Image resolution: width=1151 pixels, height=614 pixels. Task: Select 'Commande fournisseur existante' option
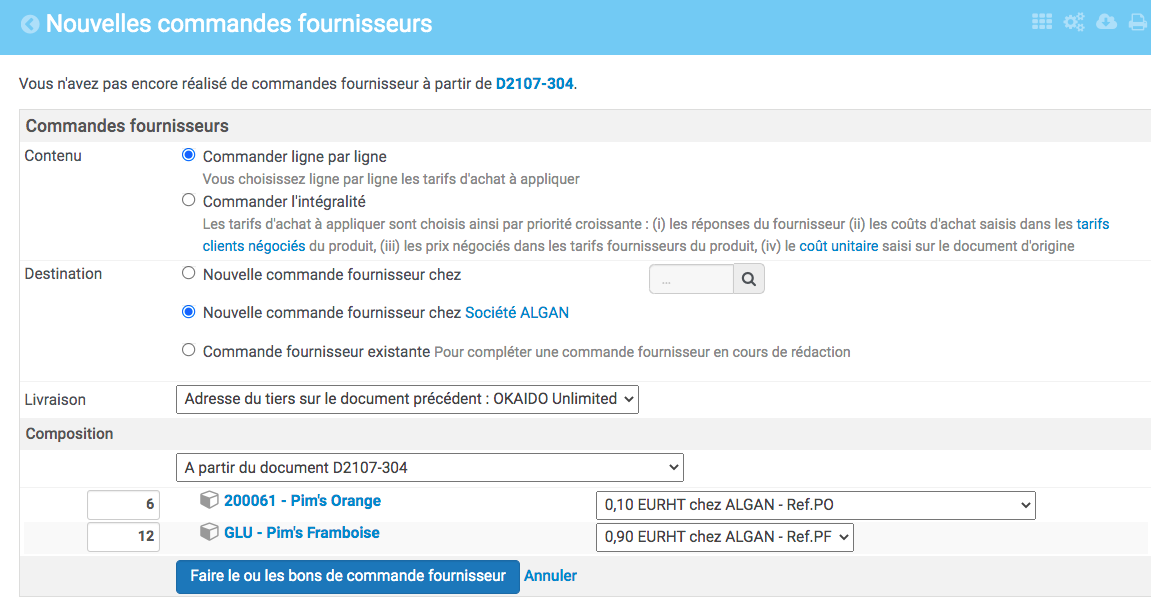(188, 351)
